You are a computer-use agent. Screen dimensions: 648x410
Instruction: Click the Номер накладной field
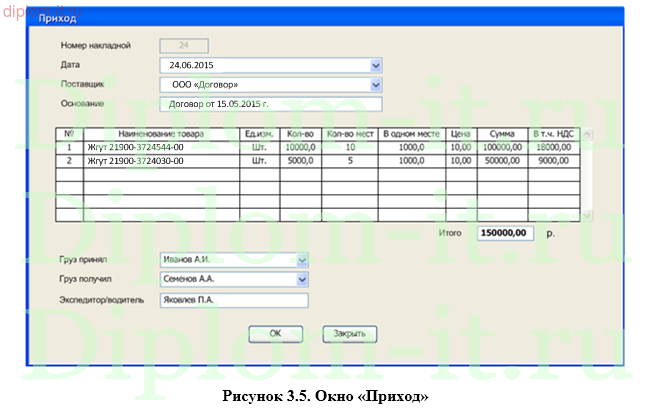(184, 45)
